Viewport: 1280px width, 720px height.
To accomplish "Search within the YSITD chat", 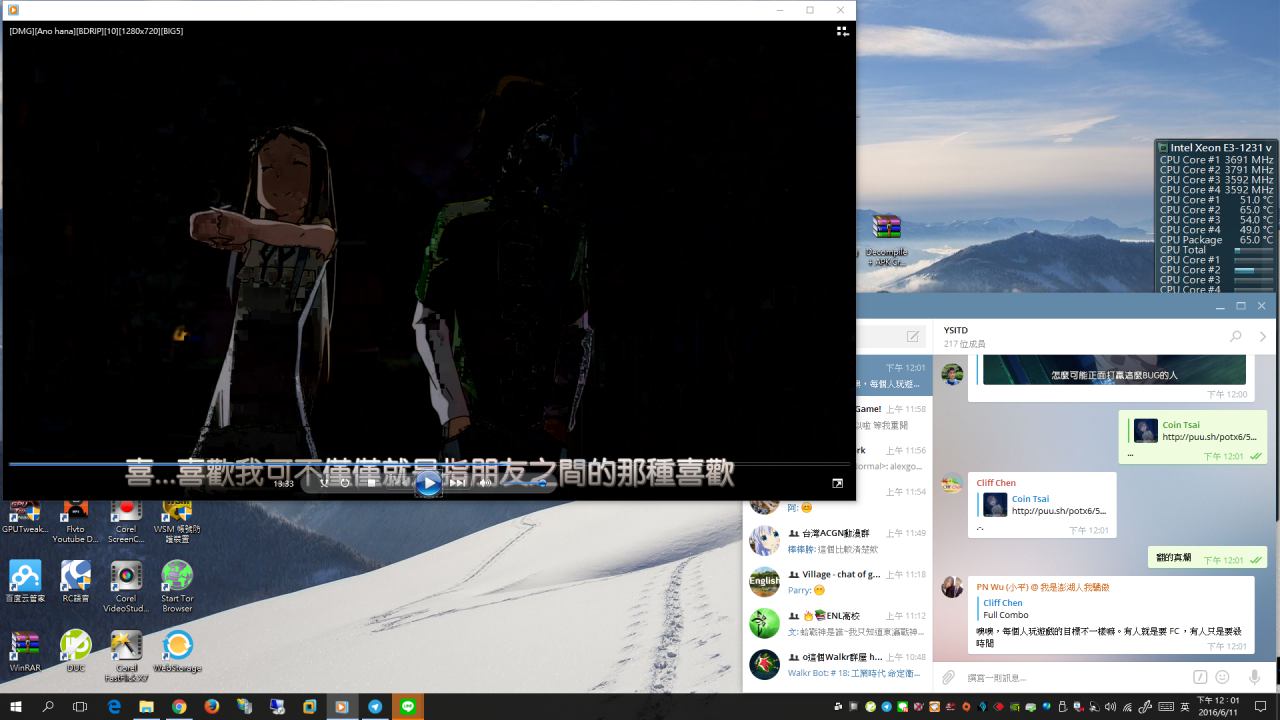I will tap(1236, 337).
